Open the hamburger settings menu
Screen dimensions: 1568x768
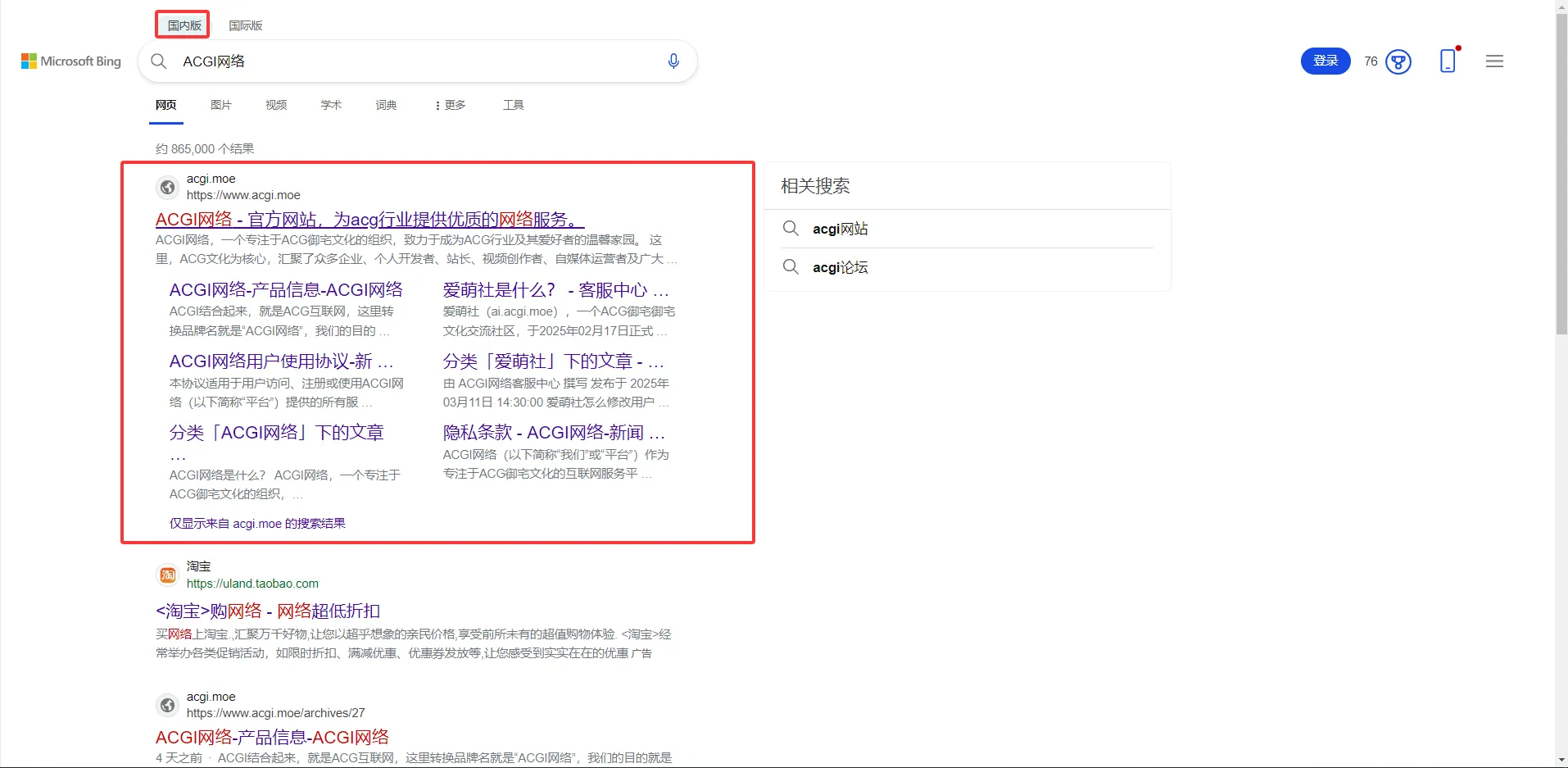tap(1494, 61)
